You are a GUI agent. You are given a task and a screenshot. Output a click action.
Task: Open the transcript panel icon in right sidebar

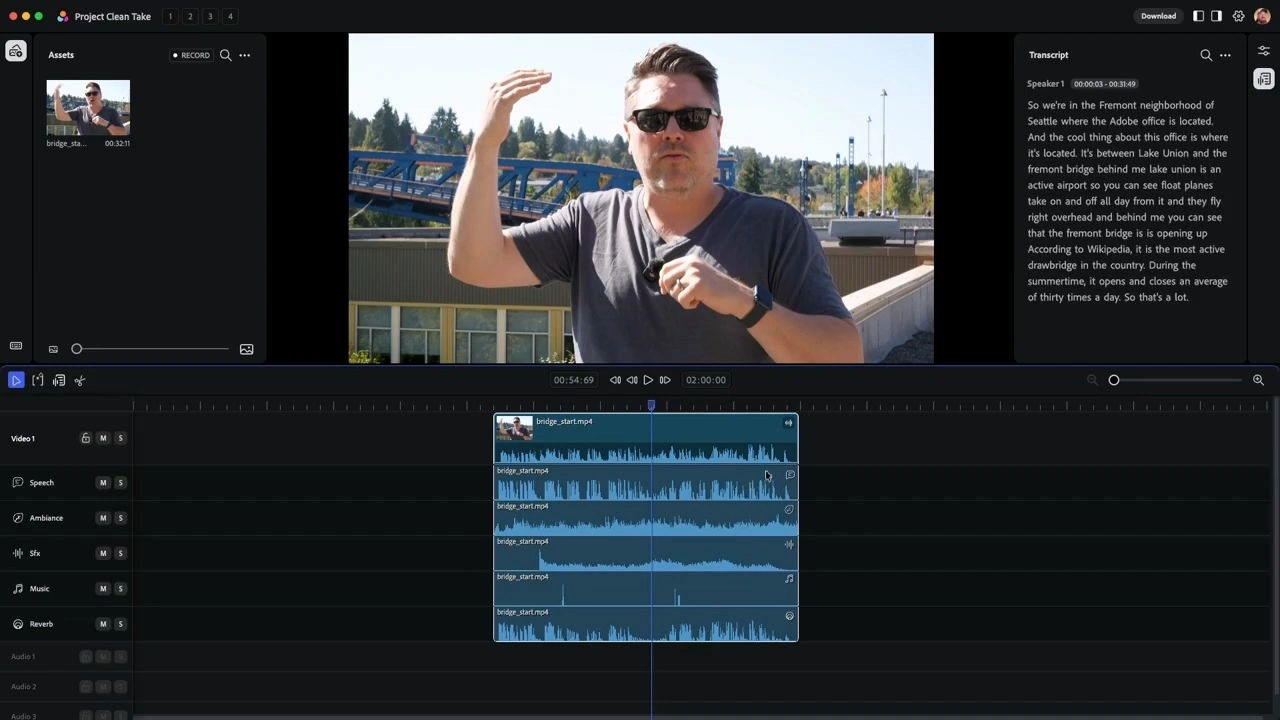point(1264,80)
